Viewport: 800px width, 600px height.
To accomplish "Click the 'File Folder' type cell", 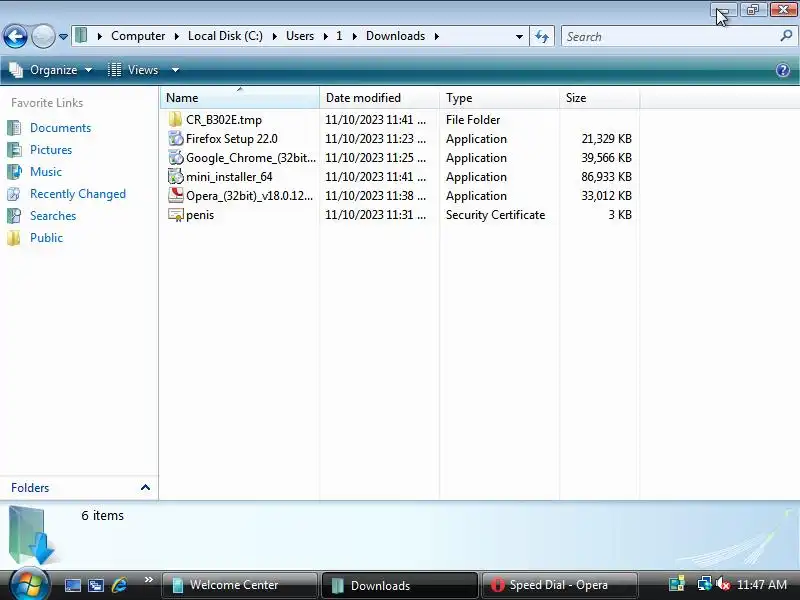I will click(x=473, y=120).
